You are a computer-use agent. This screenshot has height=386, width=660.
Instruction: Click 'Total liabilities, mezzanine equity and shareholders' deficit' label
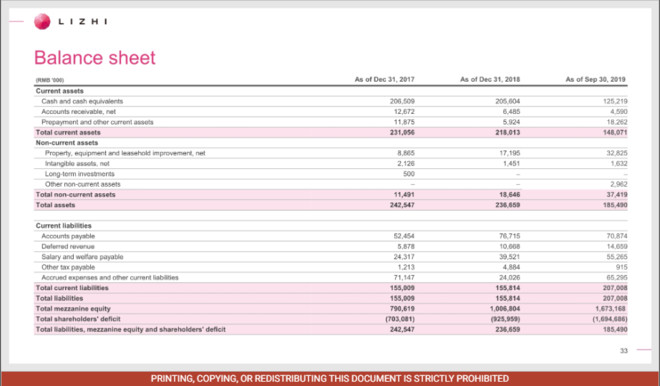[130, 329]
